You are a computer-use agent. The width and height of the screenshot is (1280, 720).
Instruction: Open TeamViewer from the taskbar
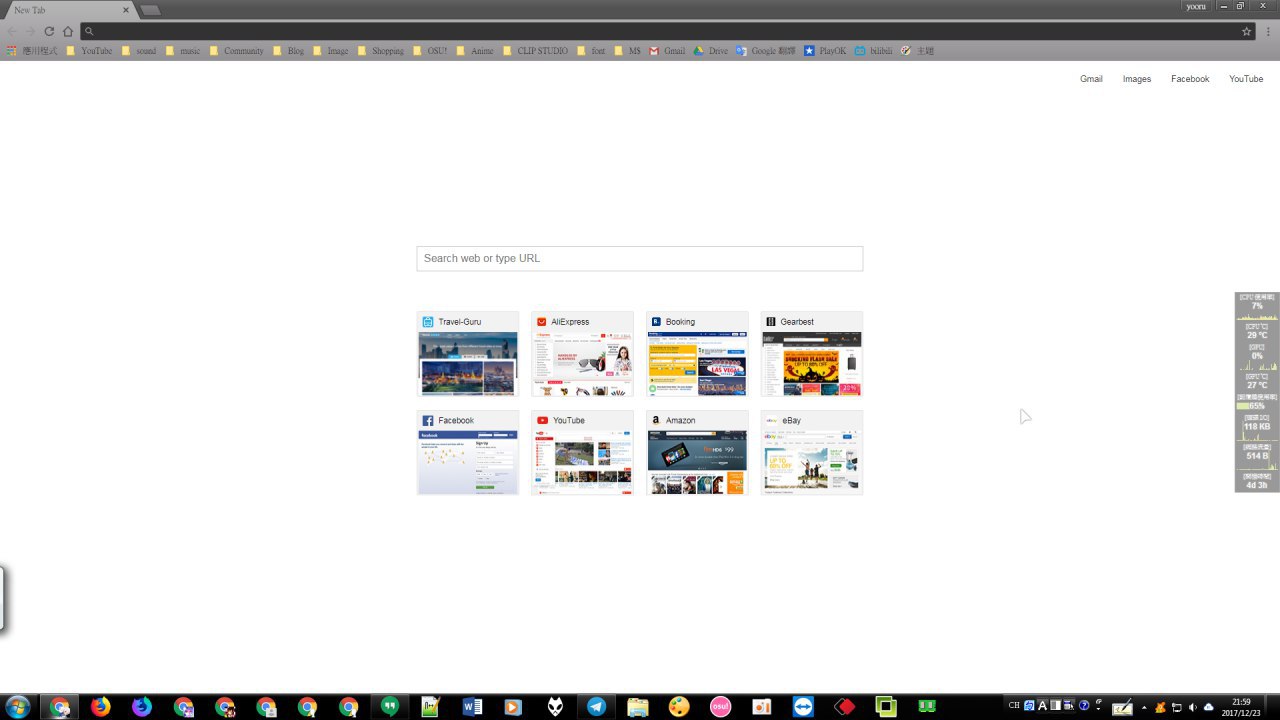click(x=803, y=707)
